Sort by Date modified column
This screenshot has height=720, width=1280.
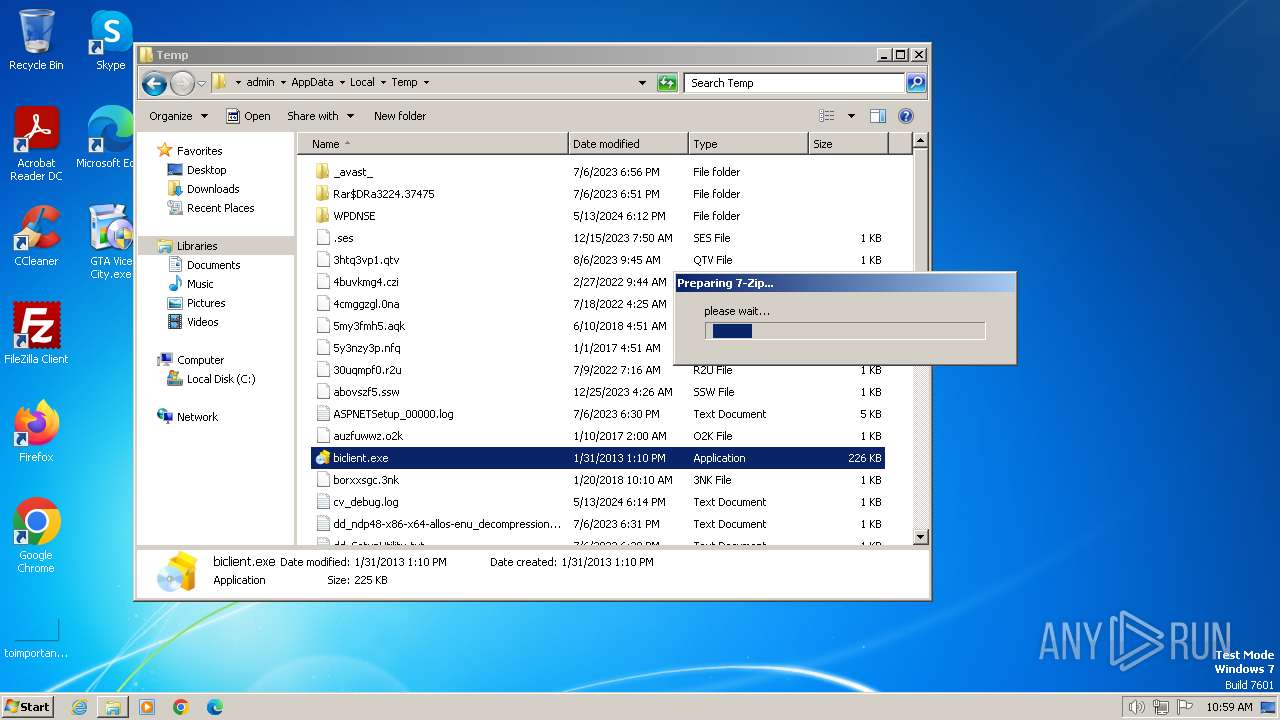628,144
